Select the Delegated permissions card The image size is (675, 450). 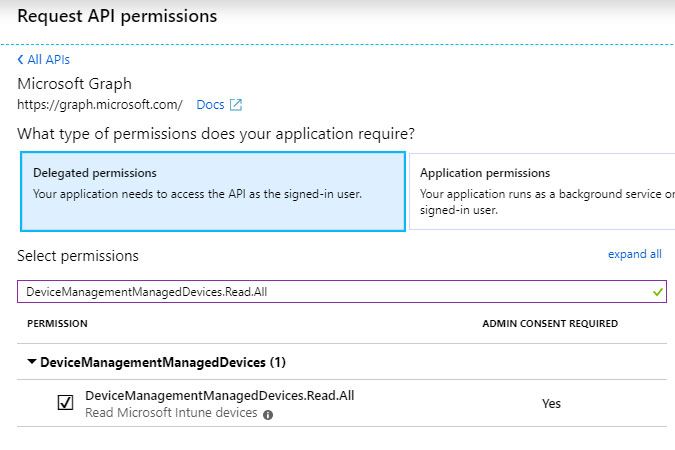213,191
